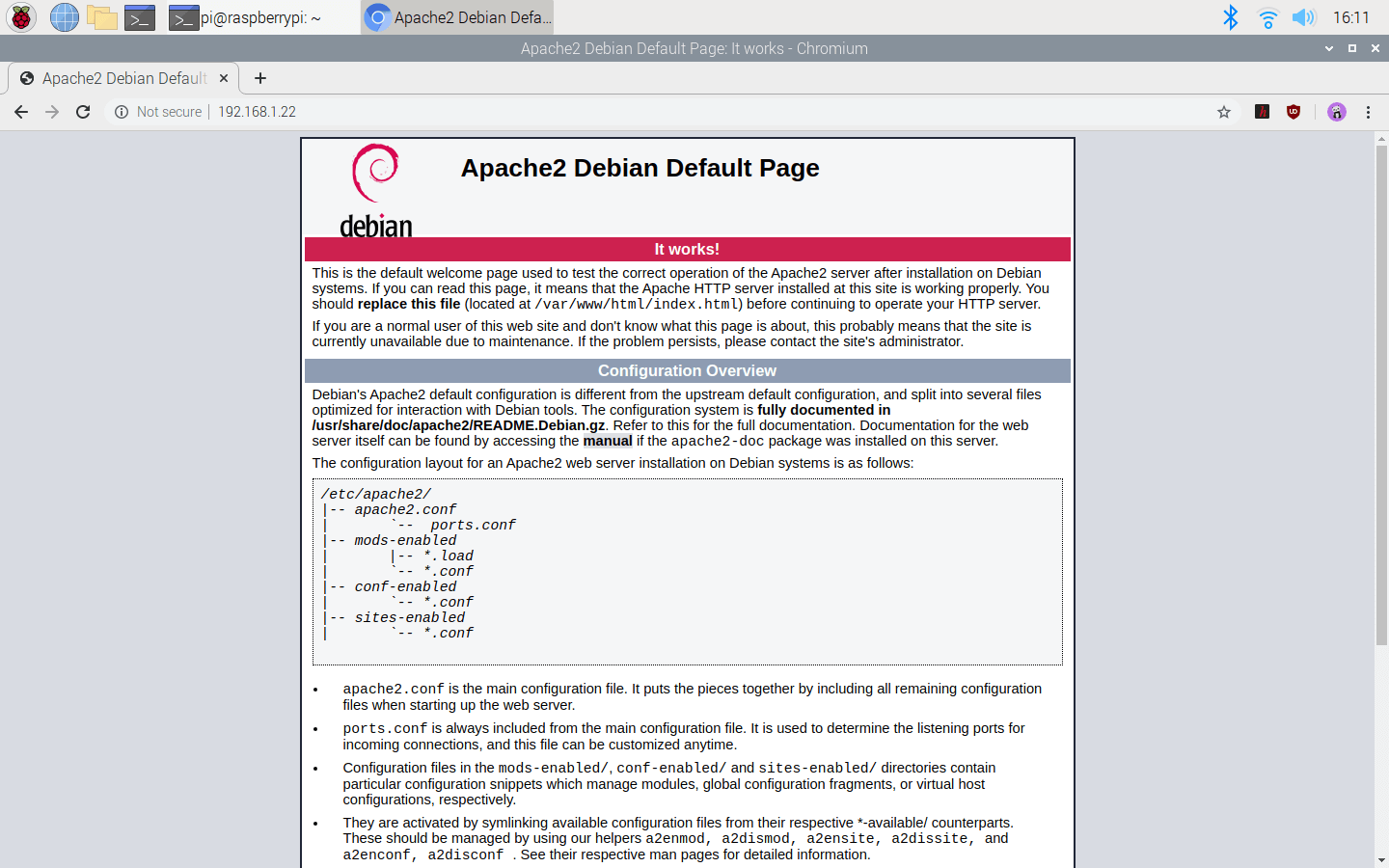Open the Bluetooth icon in the tray
Image resolution: width=1389 pixels, height=868 pixels.
coord(1231,16)
